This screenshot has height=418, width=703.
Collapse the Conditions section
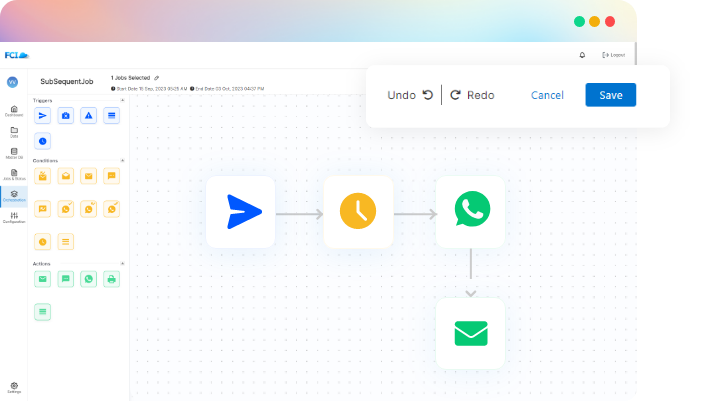(122, 160)
